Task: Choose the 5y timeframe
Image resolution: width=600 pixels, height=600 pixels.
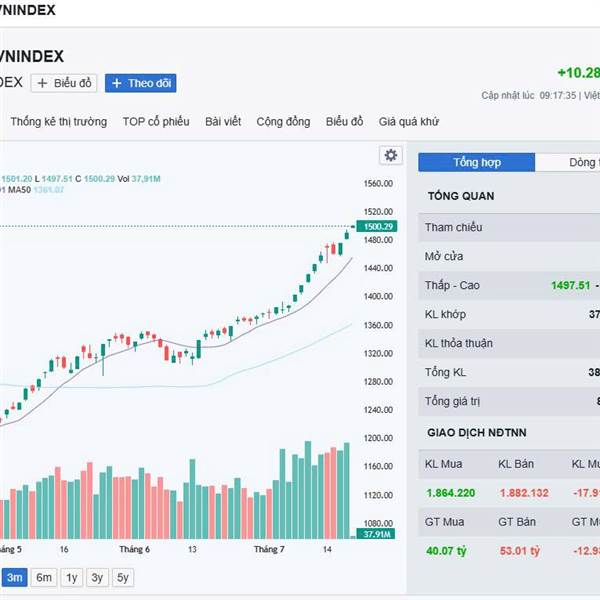Action: (122, 577)
